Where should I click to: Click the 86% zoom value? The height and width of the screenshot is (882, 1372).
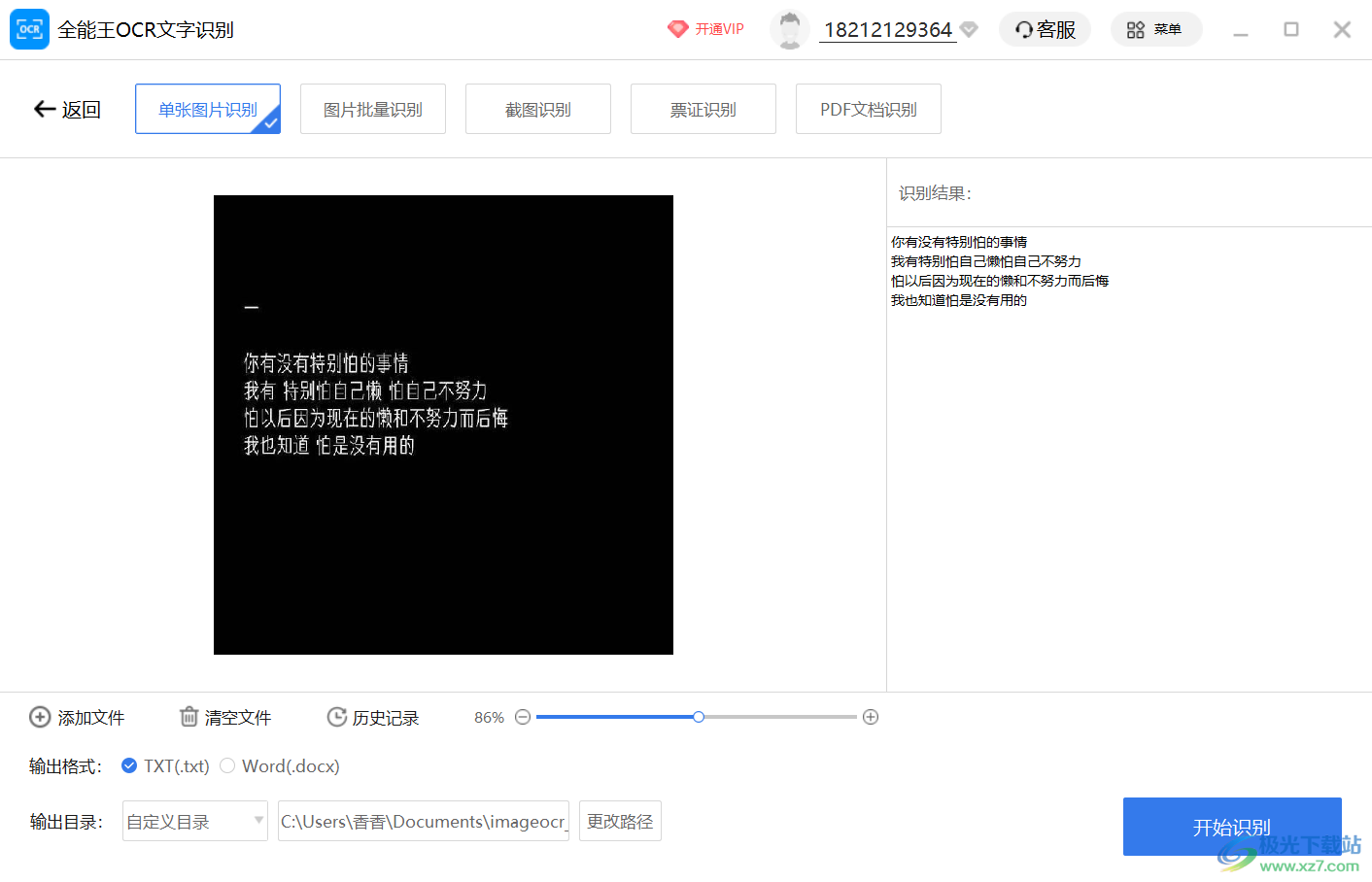(x=489, y=717)
